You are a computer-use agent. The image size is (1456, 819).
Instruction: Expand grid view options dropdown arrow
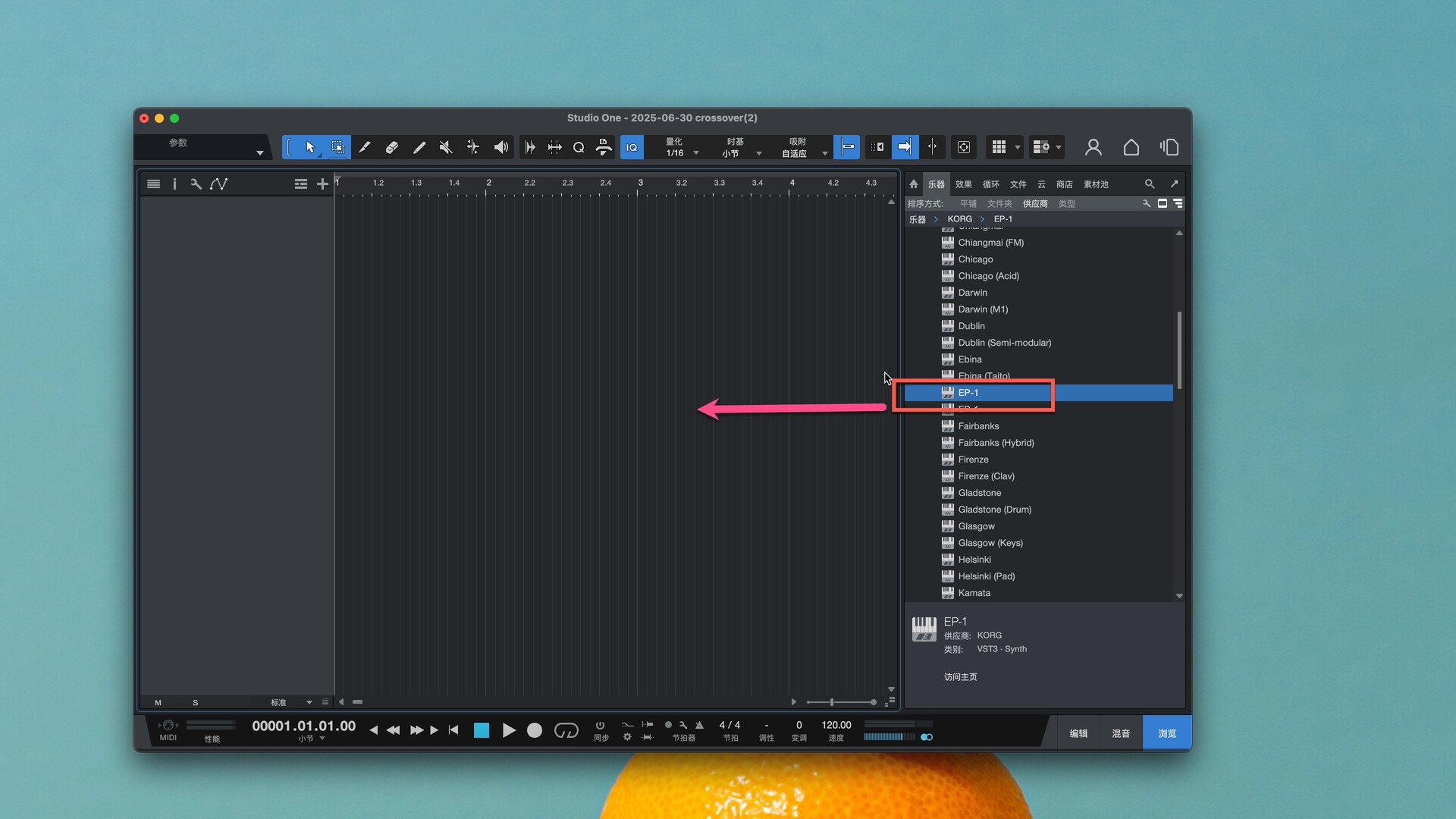[1018, 147]
